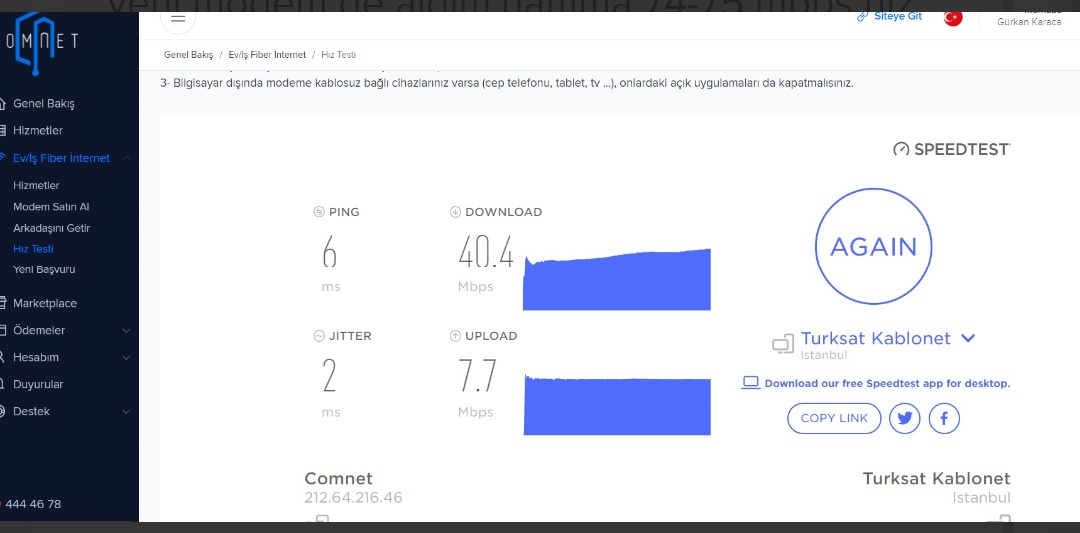The image size is (1080, 533).
Task: Select Yeni Başvuru submenu item
Action: click(44, 269)
